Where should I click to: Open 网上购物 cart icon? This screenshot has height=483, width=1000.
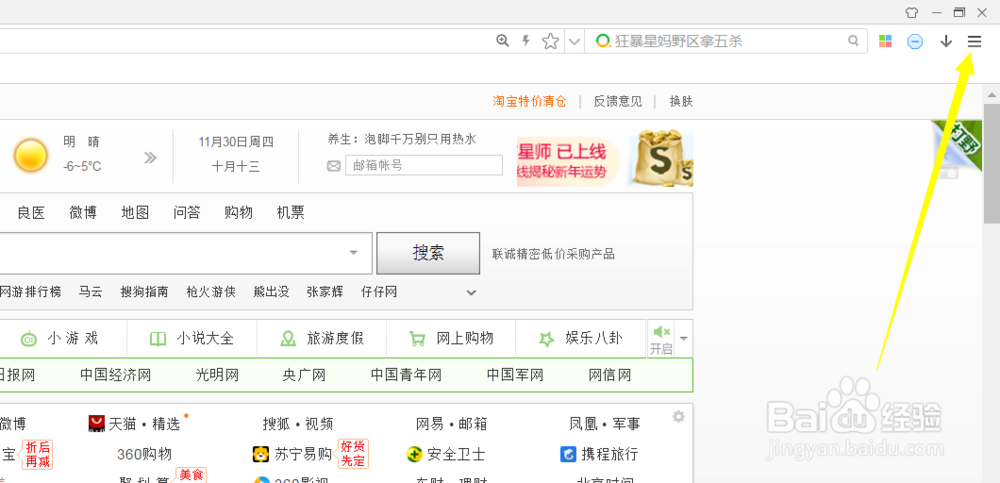tap(417, 339)
